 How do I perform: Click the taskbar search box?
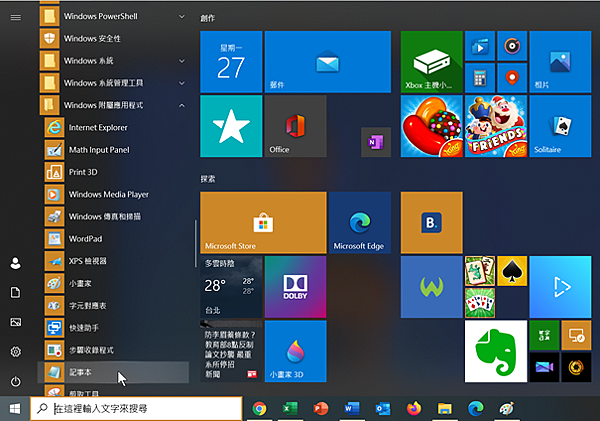click(x=136, y=409)
